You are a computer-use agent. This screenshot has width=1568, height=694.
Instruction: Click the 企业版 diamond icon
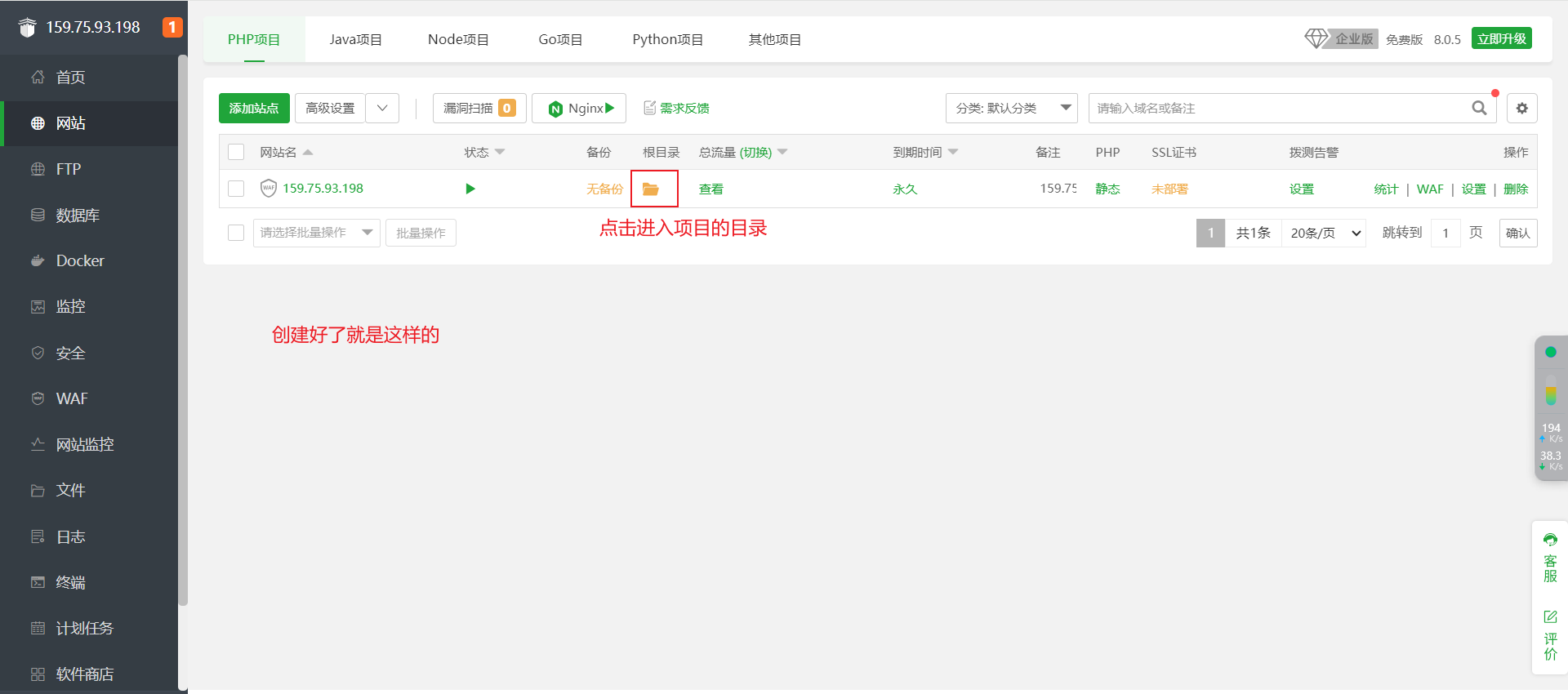(x=1316, y=38)
